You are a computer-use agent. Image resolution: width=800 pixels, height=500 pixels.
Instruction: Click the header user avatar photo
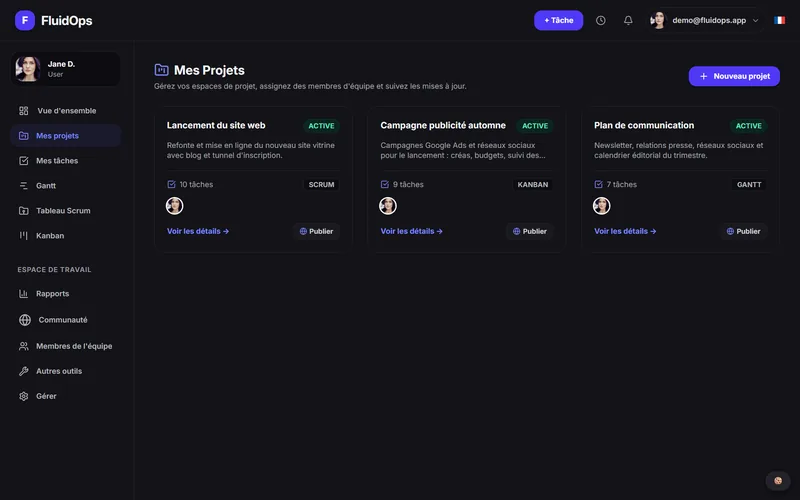[658, 20]
